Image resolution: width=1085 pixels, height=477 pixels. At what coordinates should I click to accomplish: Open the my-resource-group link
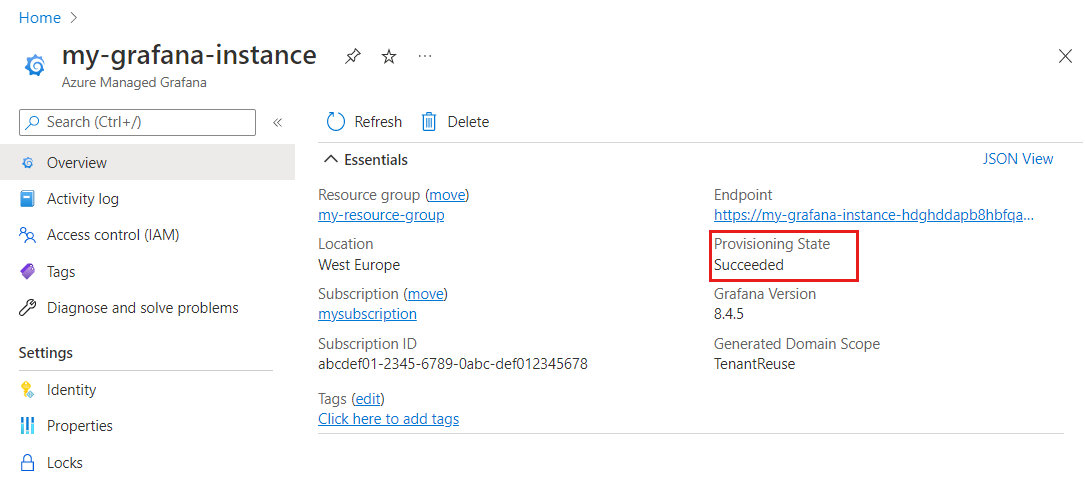pyautogui.click(x=381, y=215)
